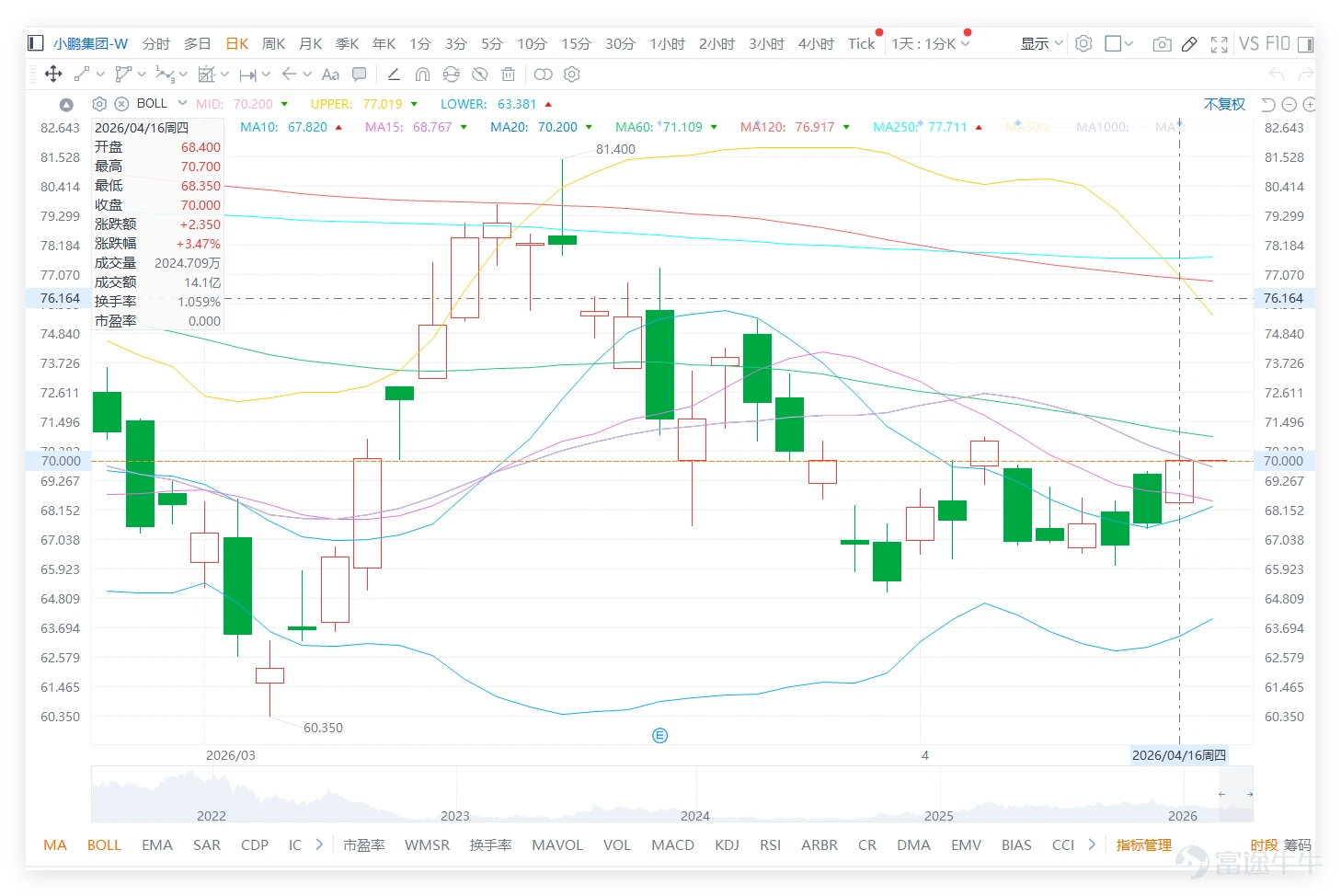Open chart settings gear in top bar
This screenshot has height=896, width=1341.
click(x=1083, y=43)
